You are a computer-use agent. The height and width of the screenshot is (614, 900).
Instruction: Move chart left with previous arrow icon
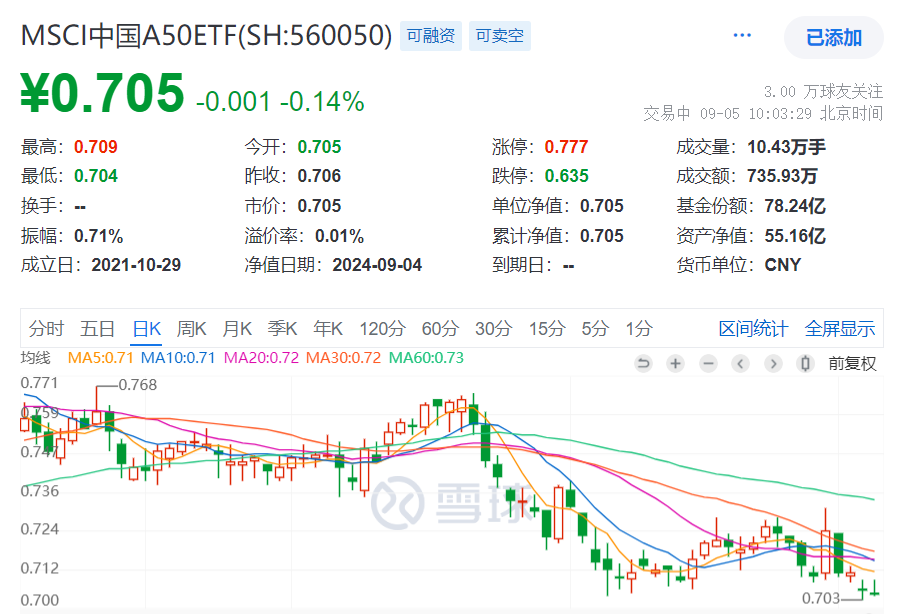740,363
